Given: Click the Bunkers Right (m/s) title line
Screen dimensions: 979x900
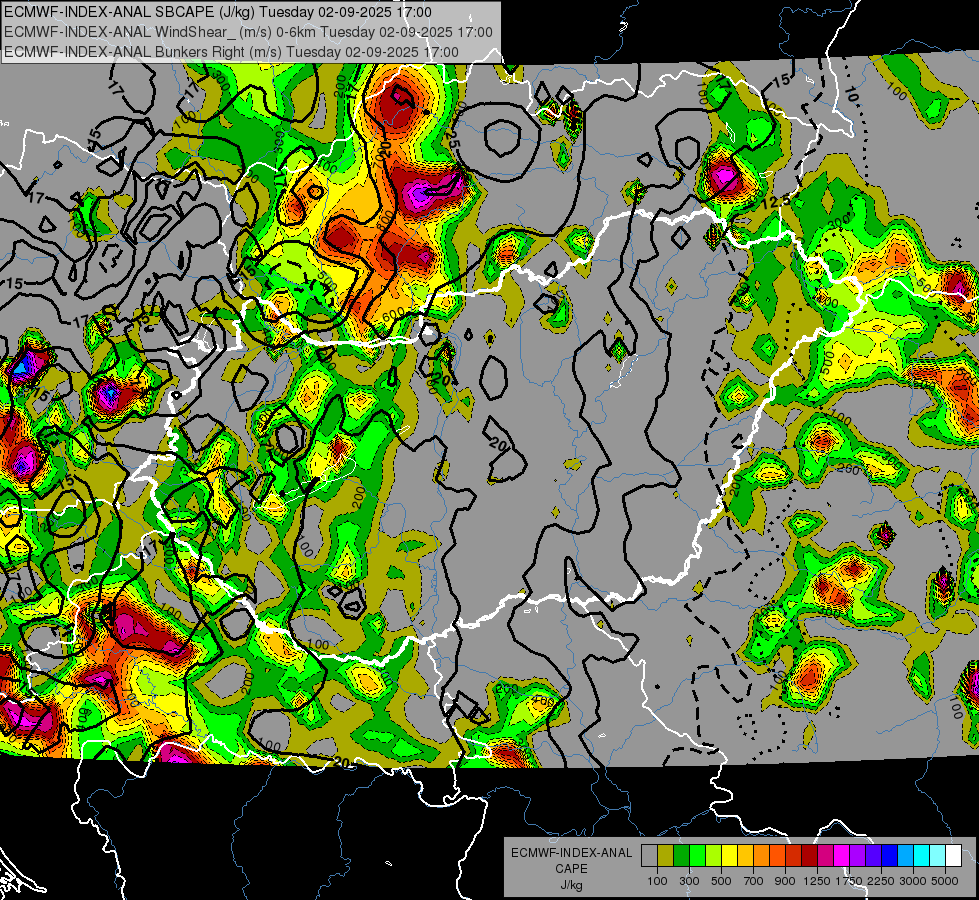Looking at the screenshot, I should point(231,52).
